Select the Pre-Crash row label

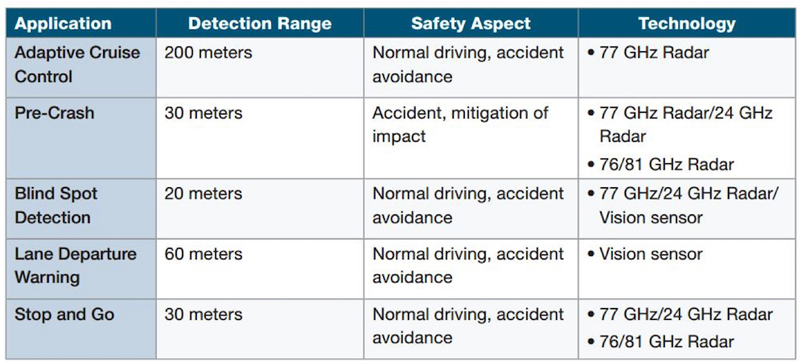click(55, 113)
